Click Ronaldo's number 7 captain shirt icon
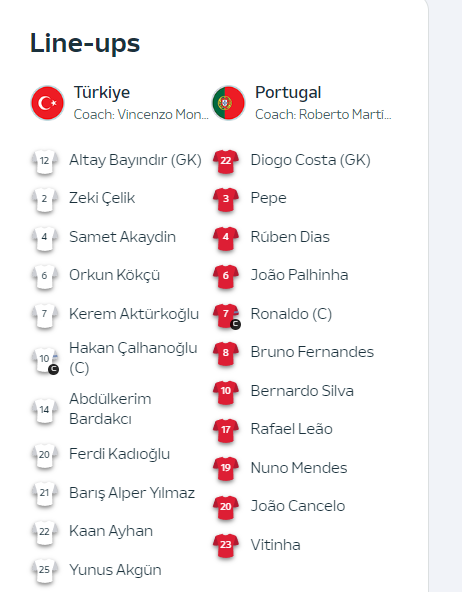 (x=226, y=316)
